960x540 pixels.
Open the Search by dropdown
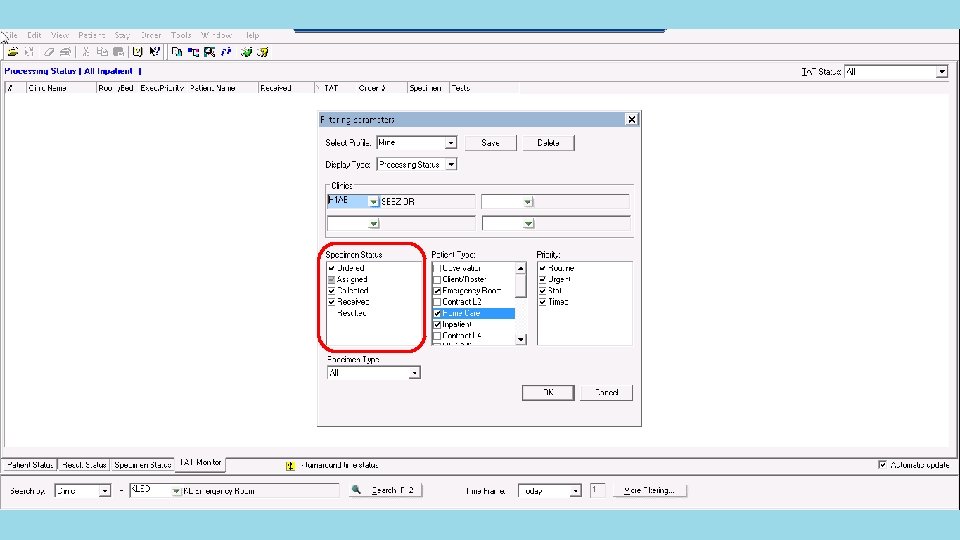pos(105,491)
